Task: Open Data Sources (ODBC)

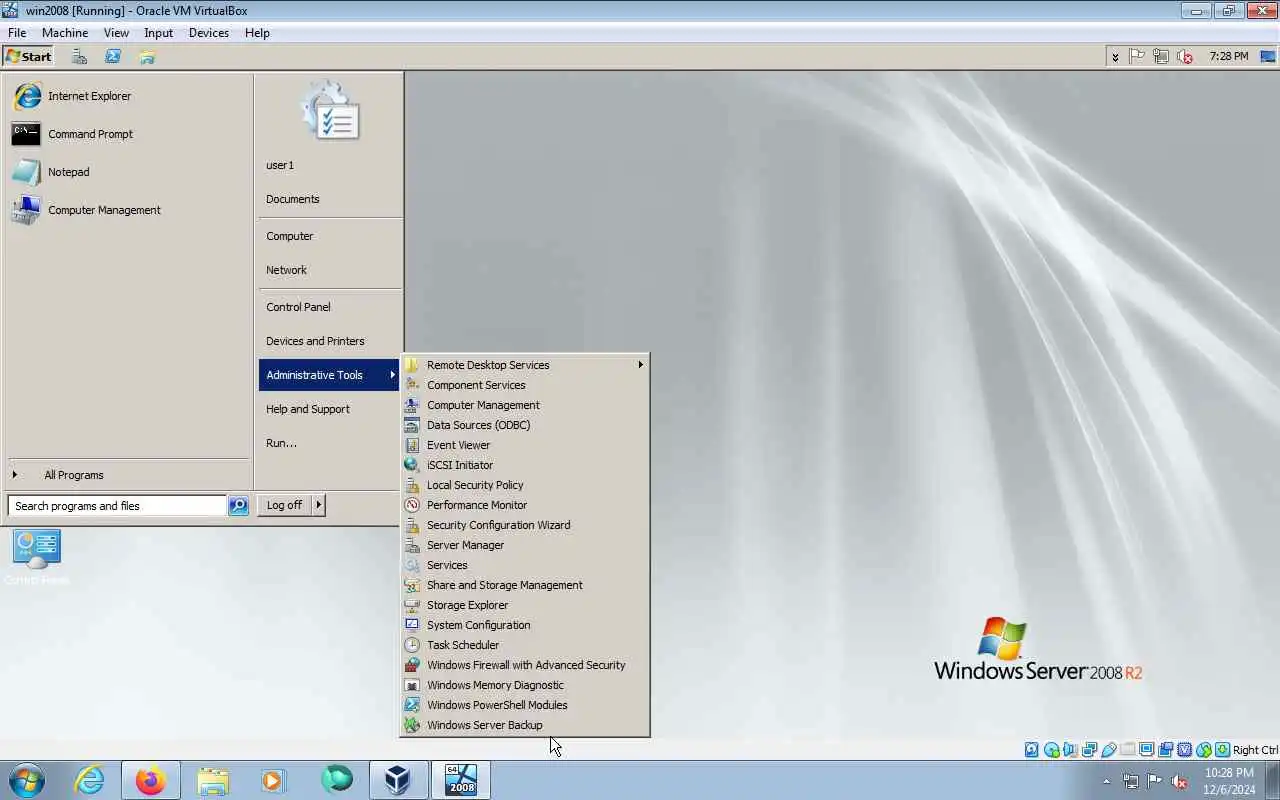Action: 524,425
